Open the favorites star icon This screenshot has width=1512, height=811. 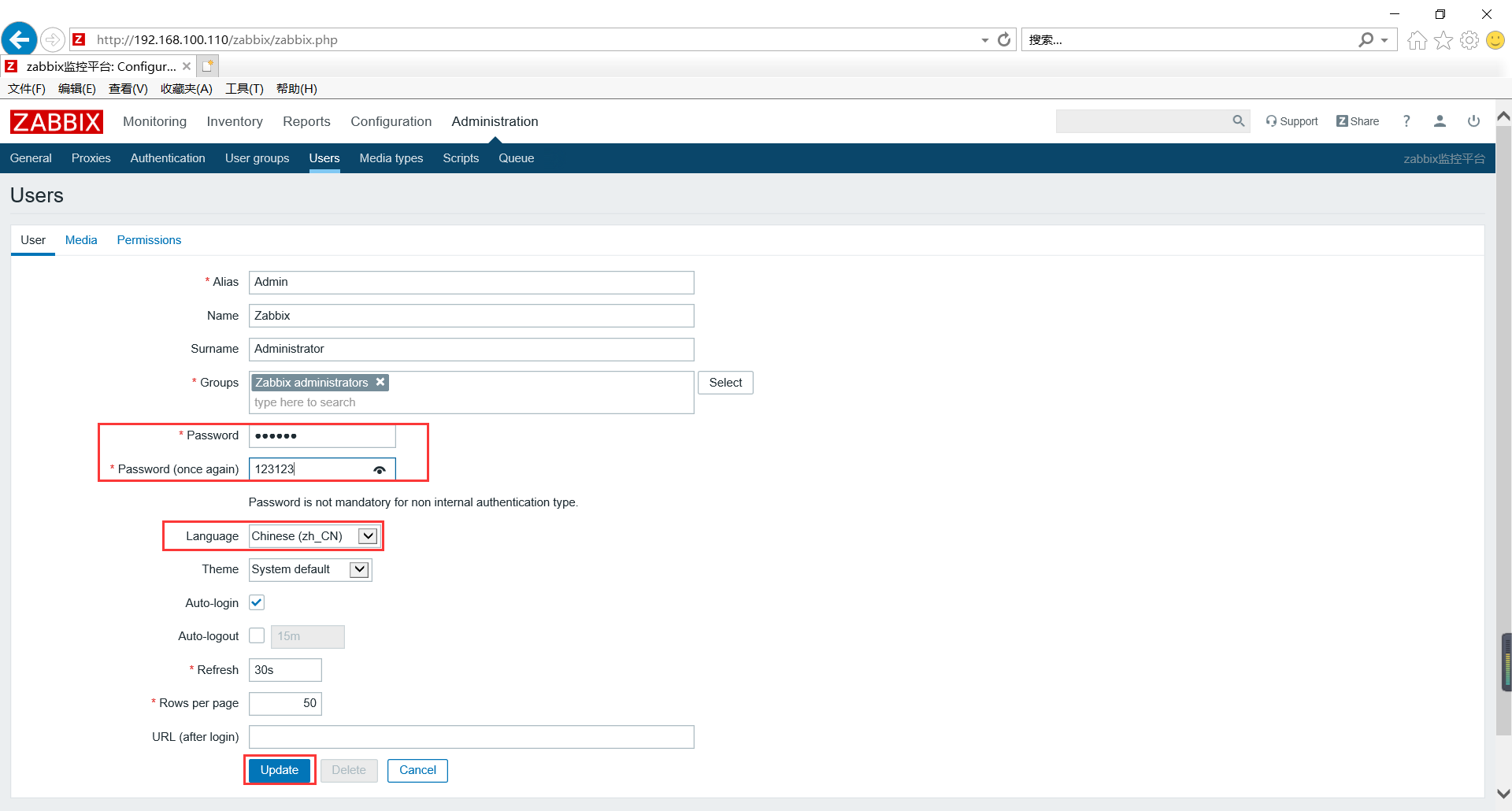click(x=1443, y=40)
